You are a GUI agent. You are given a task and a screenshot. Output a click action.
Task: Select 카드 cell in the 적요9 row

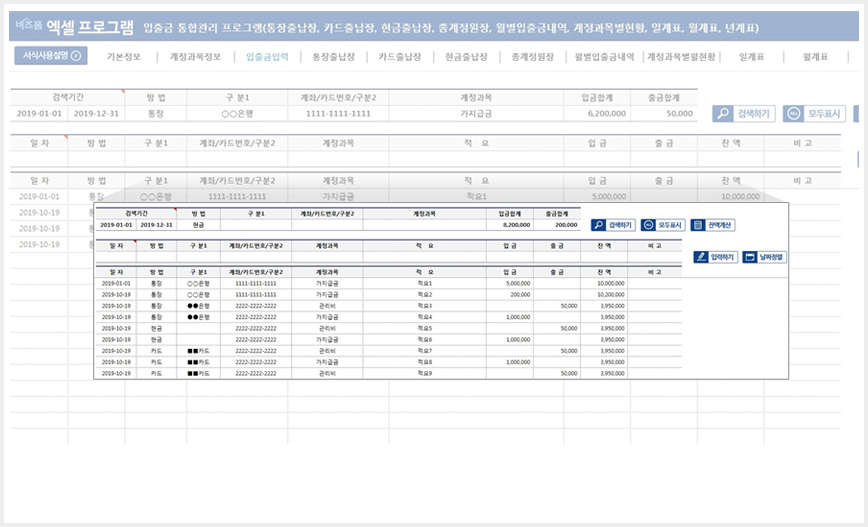156,374
